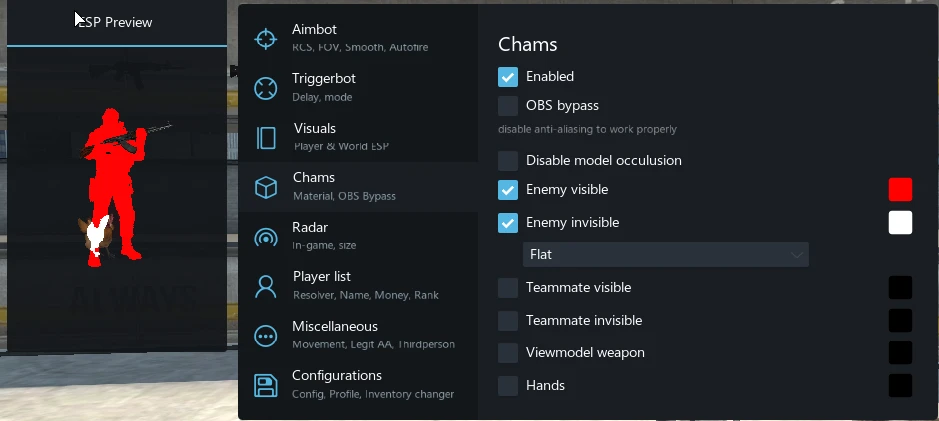
Task: Open the white Enemy invisible color swatch
Action: coord(900,223)
